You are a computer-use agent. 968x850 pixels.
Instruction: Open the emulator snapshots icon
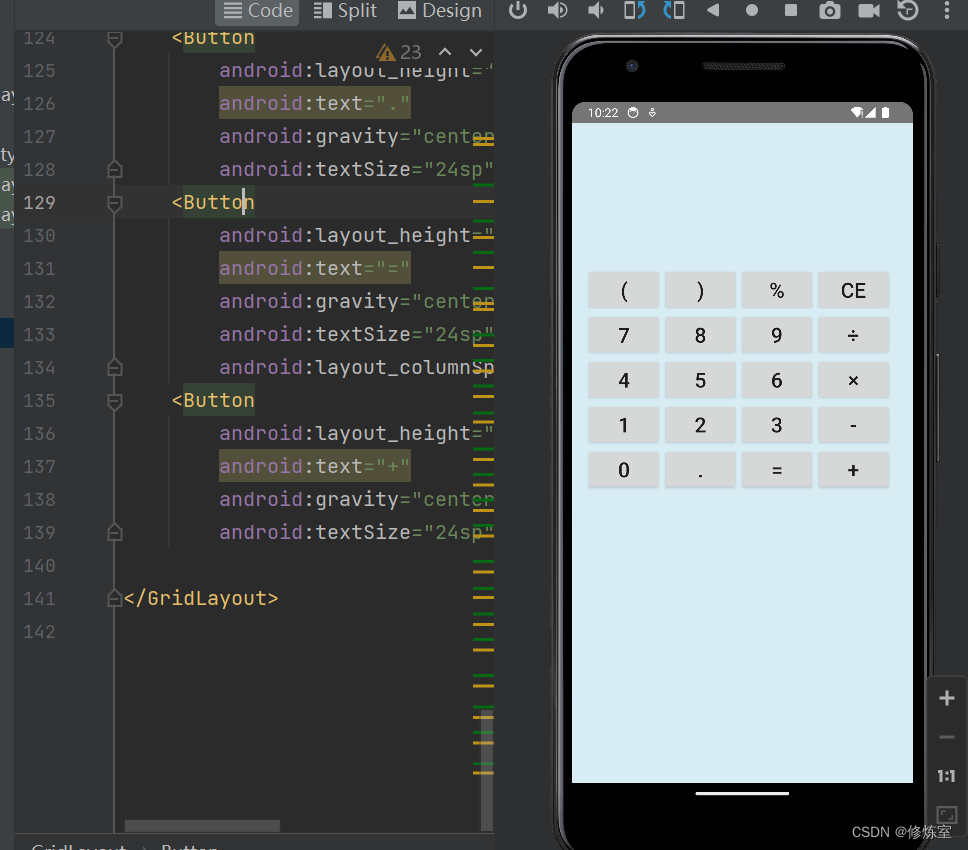[907, 11]
